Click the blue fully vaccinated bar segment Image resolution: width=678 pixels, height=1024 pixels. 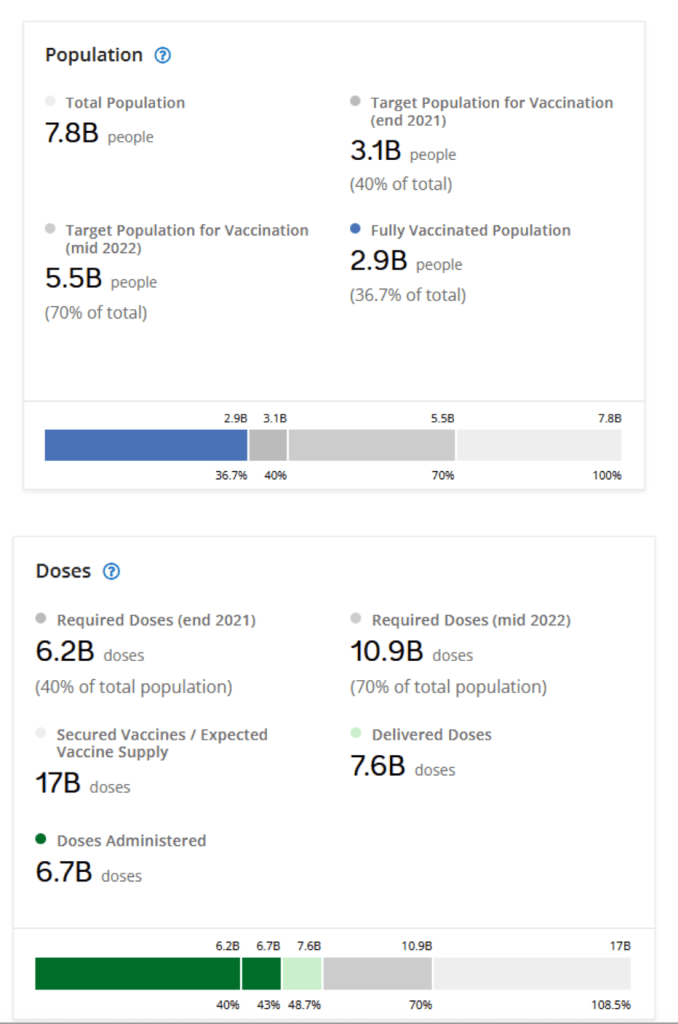[146, 445]
